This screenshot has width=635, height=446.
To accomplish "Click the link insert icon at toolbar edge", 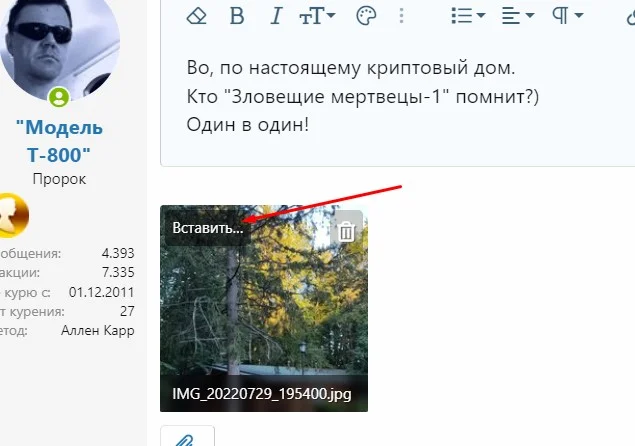I will tap(631, 16).
